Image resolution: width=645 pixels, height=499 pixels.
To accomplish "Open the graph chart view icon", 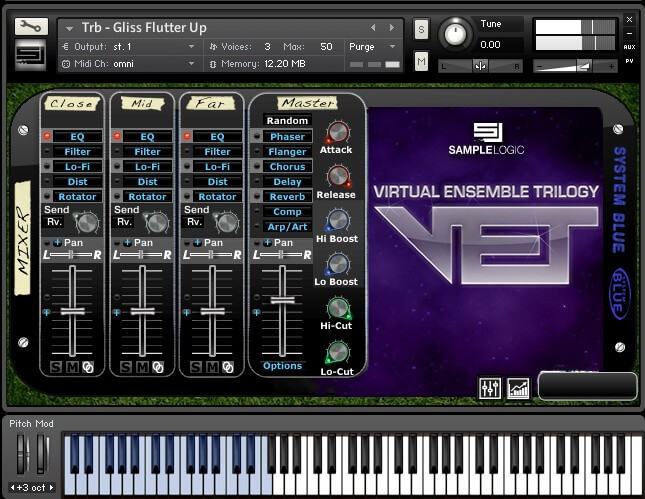I will tap(518, 388).
